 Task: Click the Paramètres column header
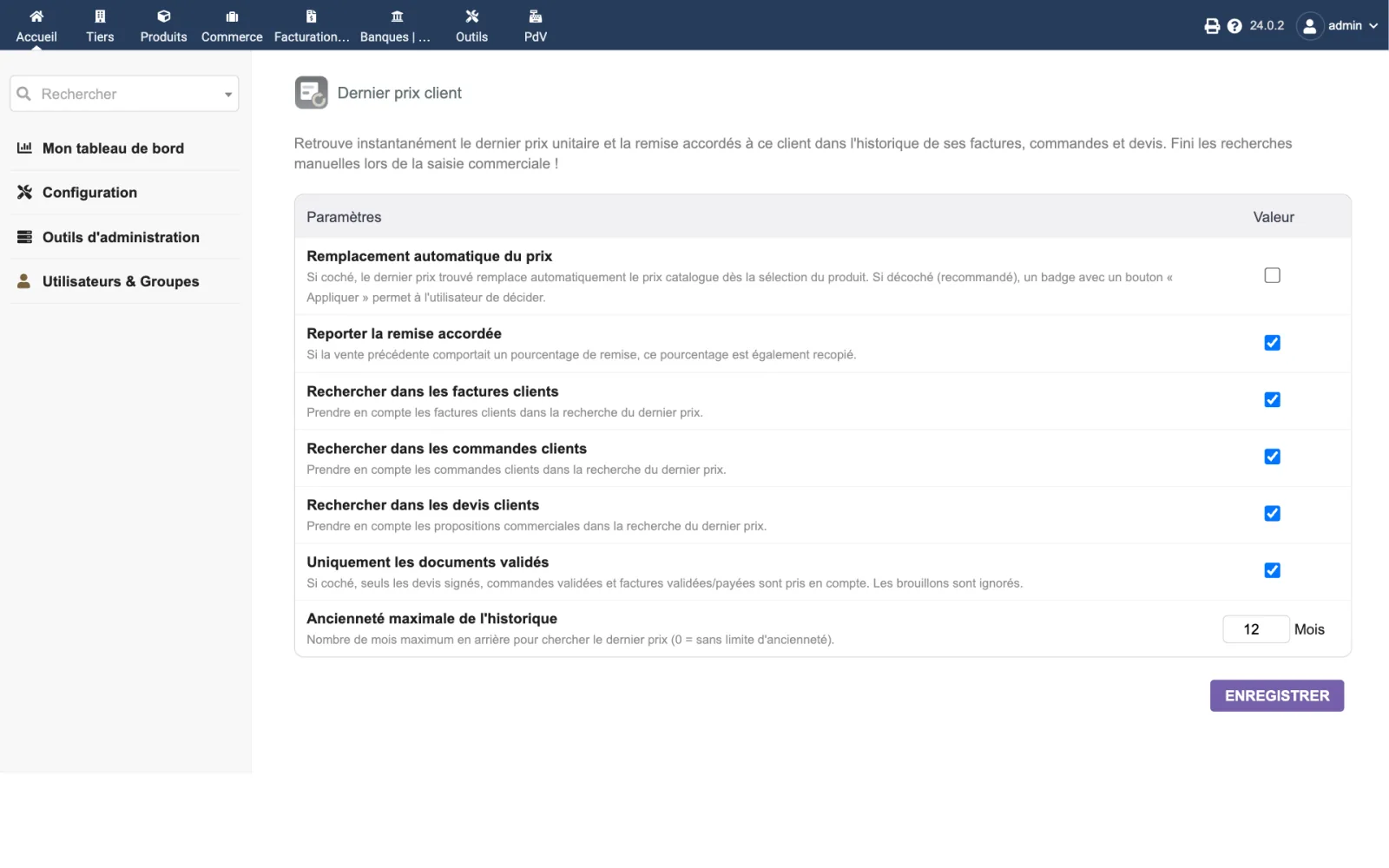(344, 217)
